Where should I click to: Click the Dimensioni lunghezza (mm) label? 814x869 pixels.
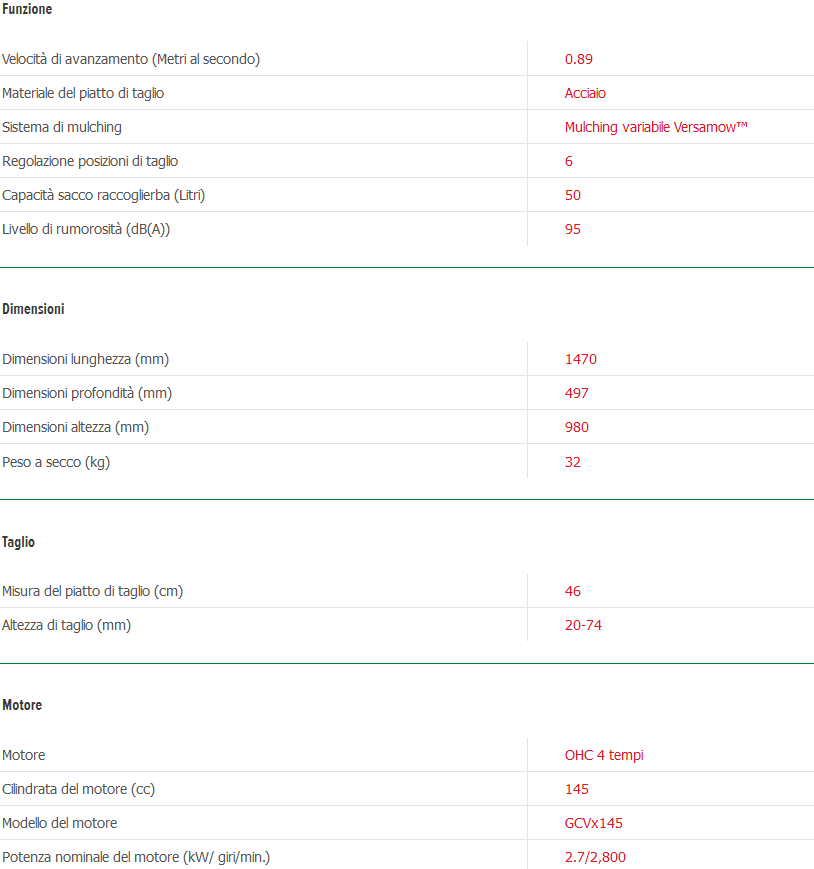point(85,359)
